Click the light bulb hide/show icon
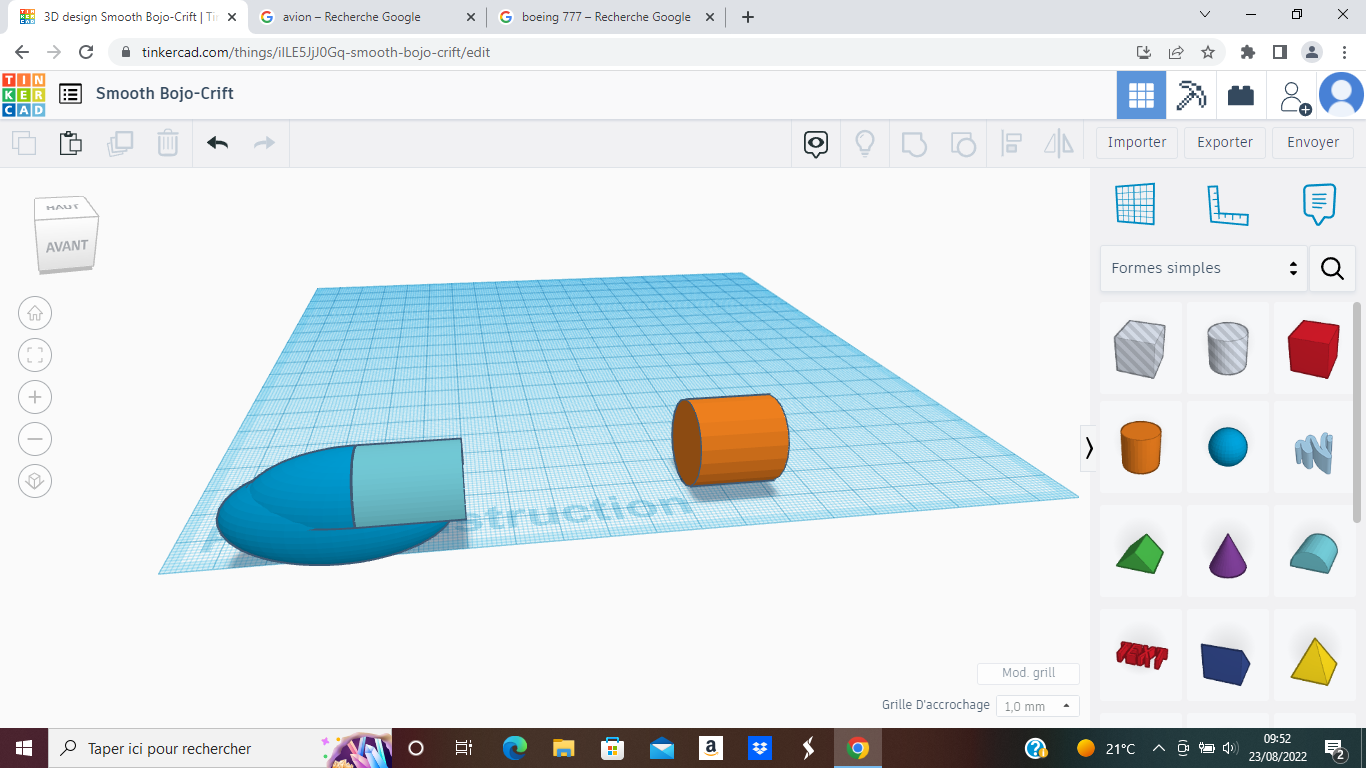The width and height of the screenshot is (1366, 768). (865, 144)
